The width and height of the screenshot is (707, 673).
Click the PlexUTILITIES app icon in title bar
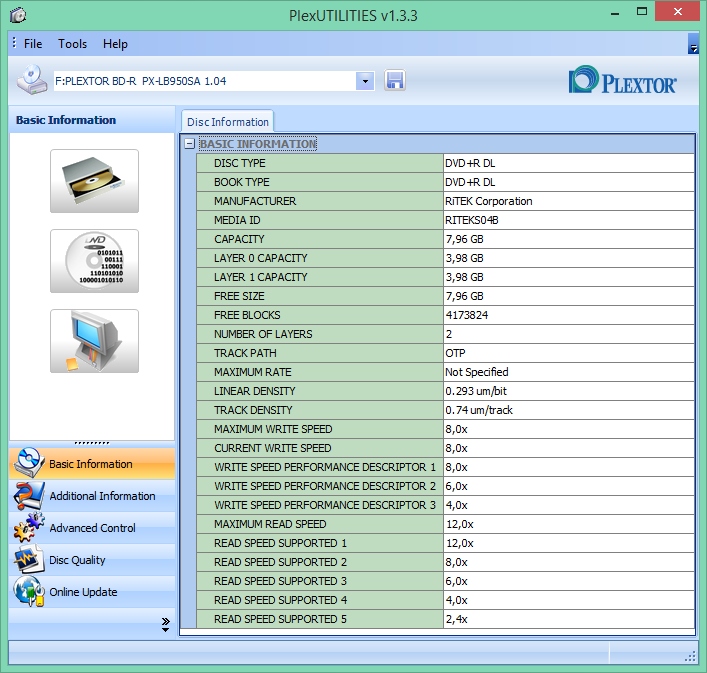(x=18, y=15)
